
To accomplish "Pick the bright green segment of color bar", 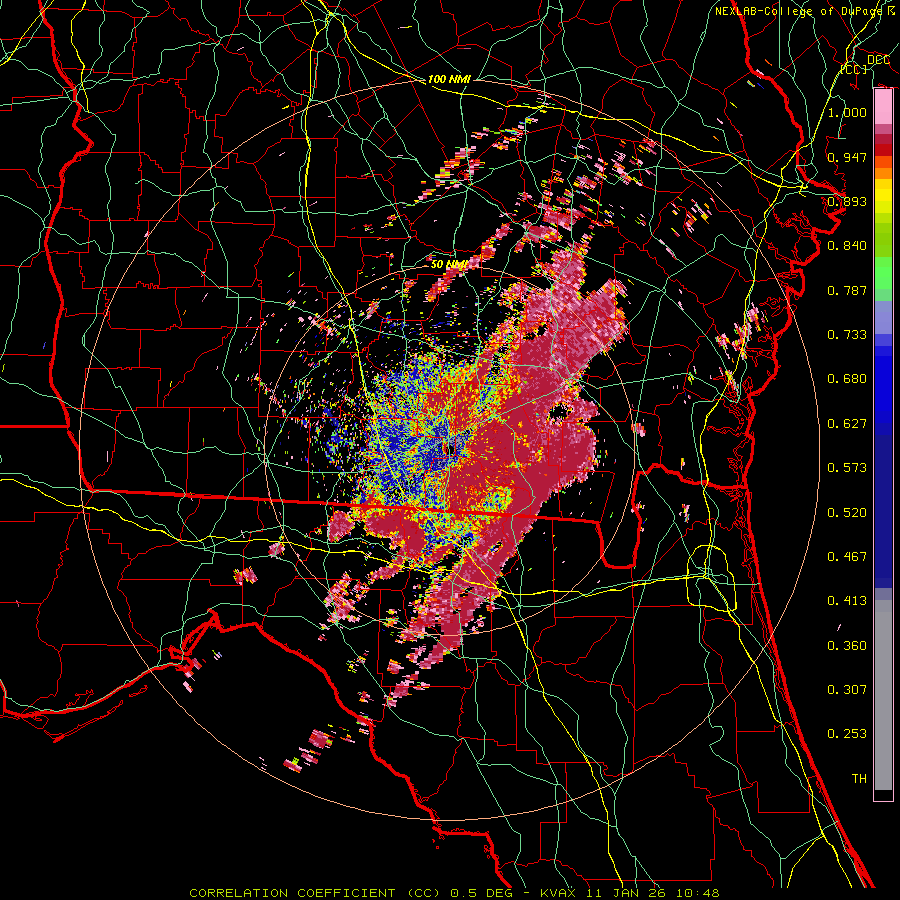I will (x=883, y=273).
